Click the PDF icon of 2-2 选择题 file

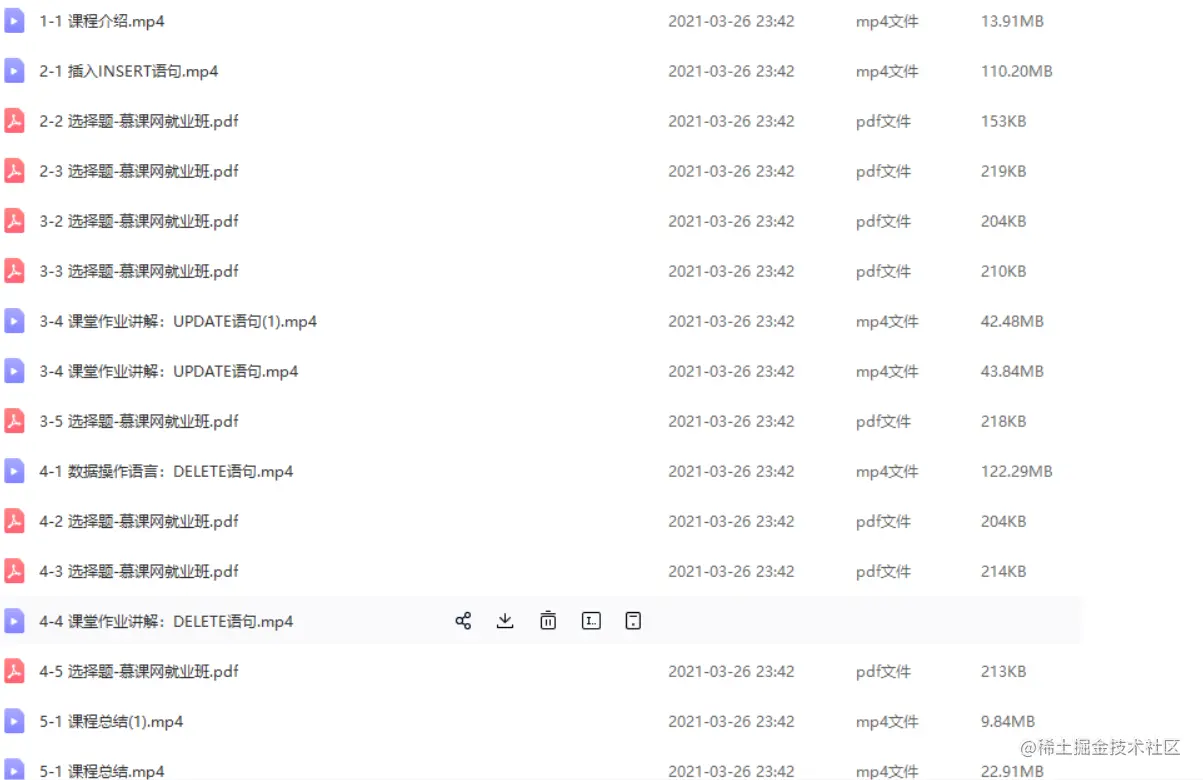[x=14, y=121]
